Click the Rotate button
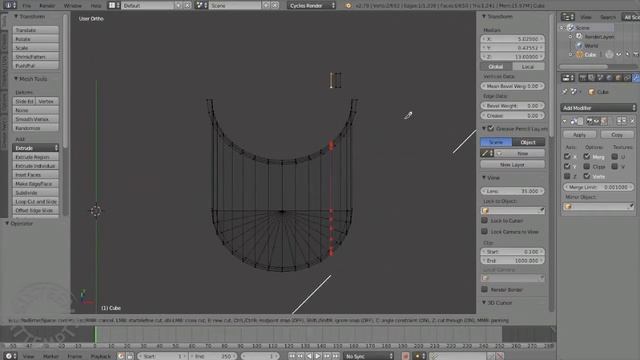Screen dimensions: 640x360 point(36,39)
